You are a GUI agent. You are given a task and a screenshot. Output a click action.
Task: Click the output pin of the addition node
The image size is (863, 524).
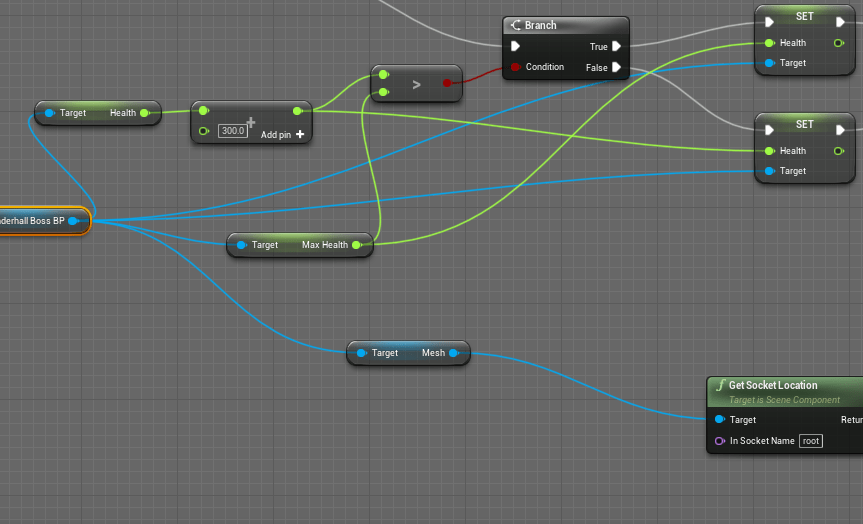(297, 111)
